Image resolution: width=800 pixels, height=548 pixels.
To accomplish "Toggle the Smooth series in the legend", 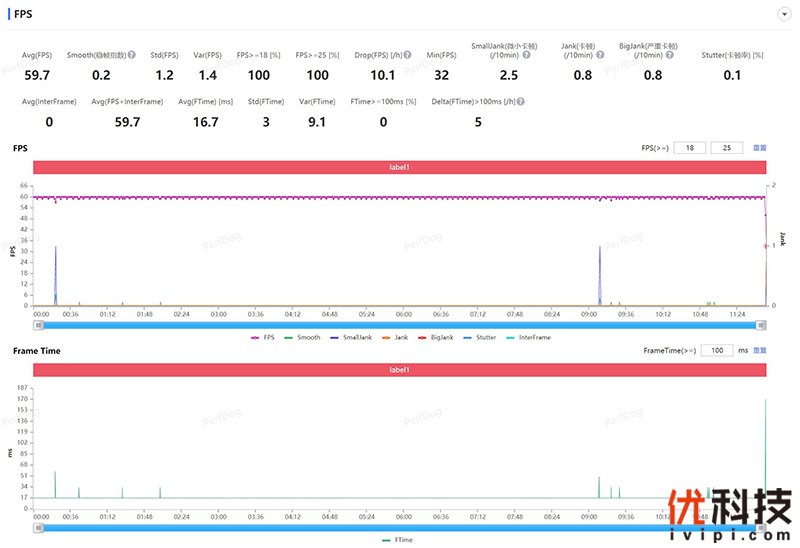I will (x=302, y=337).
